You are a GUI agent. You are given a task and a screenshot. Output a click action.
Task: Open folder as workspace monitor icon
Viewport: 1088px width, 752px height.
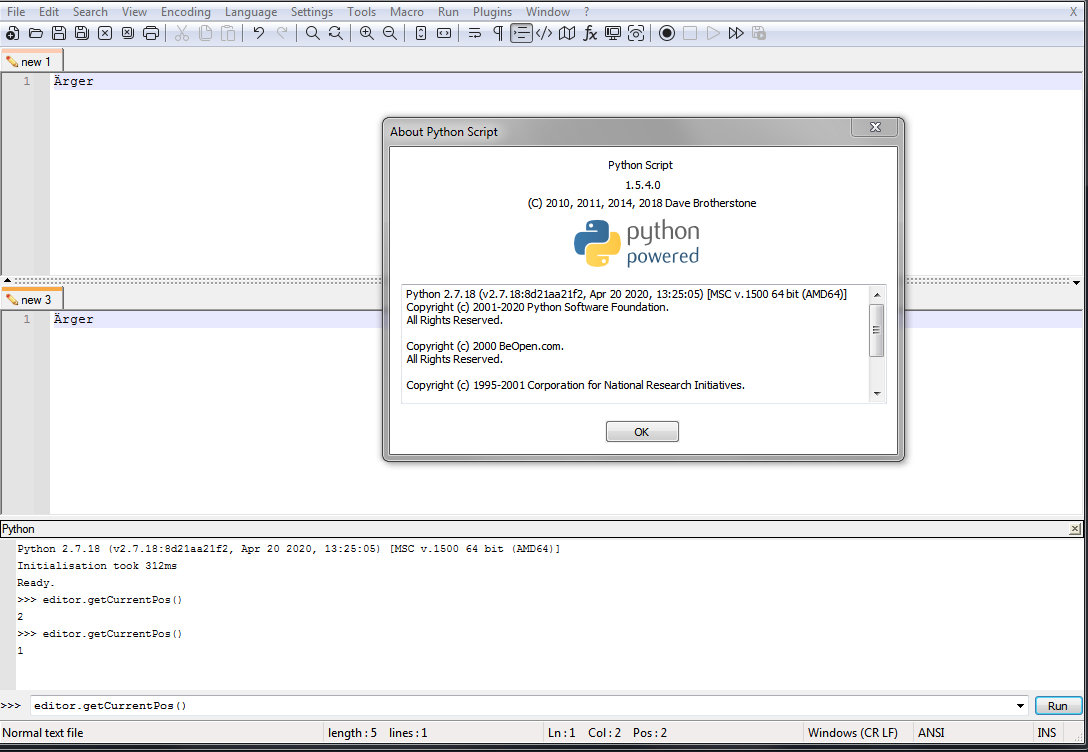point(613,33)
